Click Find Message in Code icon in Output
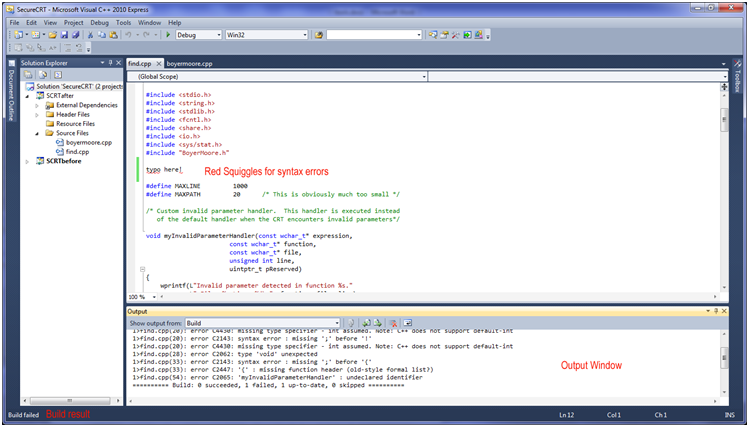The height and width of the screenshot is (427, 749). pos(351,323)
